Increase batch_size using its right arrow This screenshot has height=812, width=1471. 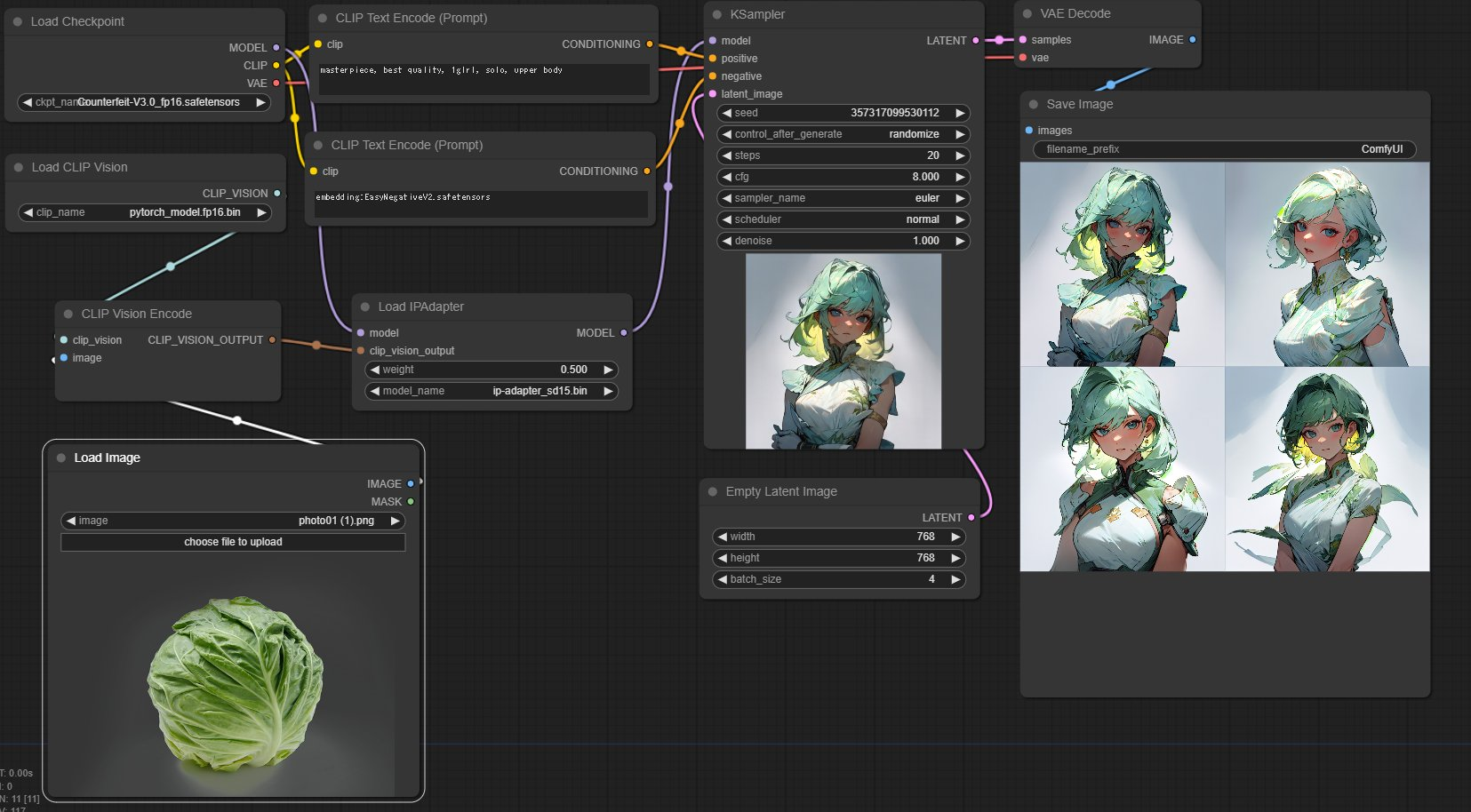[x=955, y=579]
